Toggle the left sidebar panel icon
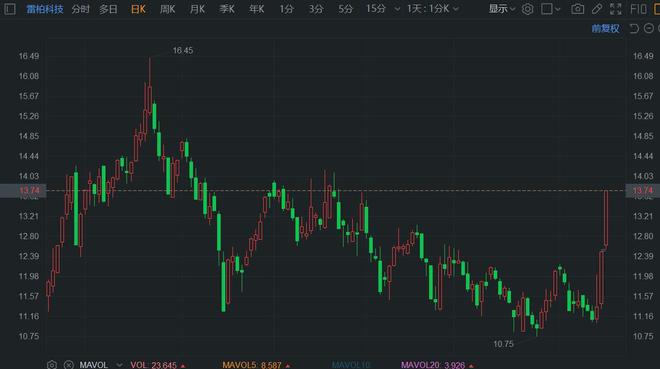This screenshot has height=369, width=660. [x=9, y=9]
